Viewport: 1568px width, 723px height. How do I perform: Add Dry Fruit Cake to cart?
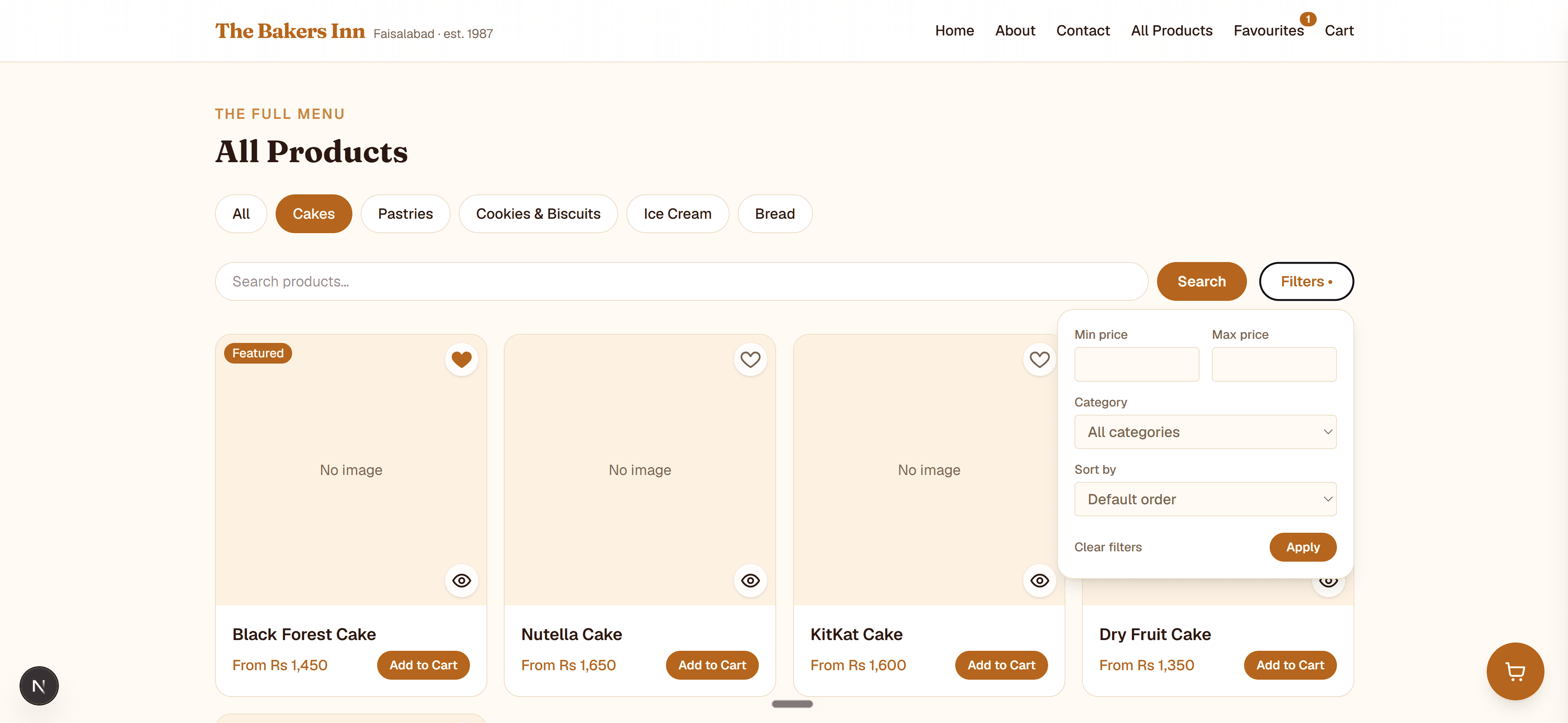pyautogui.click(x=1290, y=665)
